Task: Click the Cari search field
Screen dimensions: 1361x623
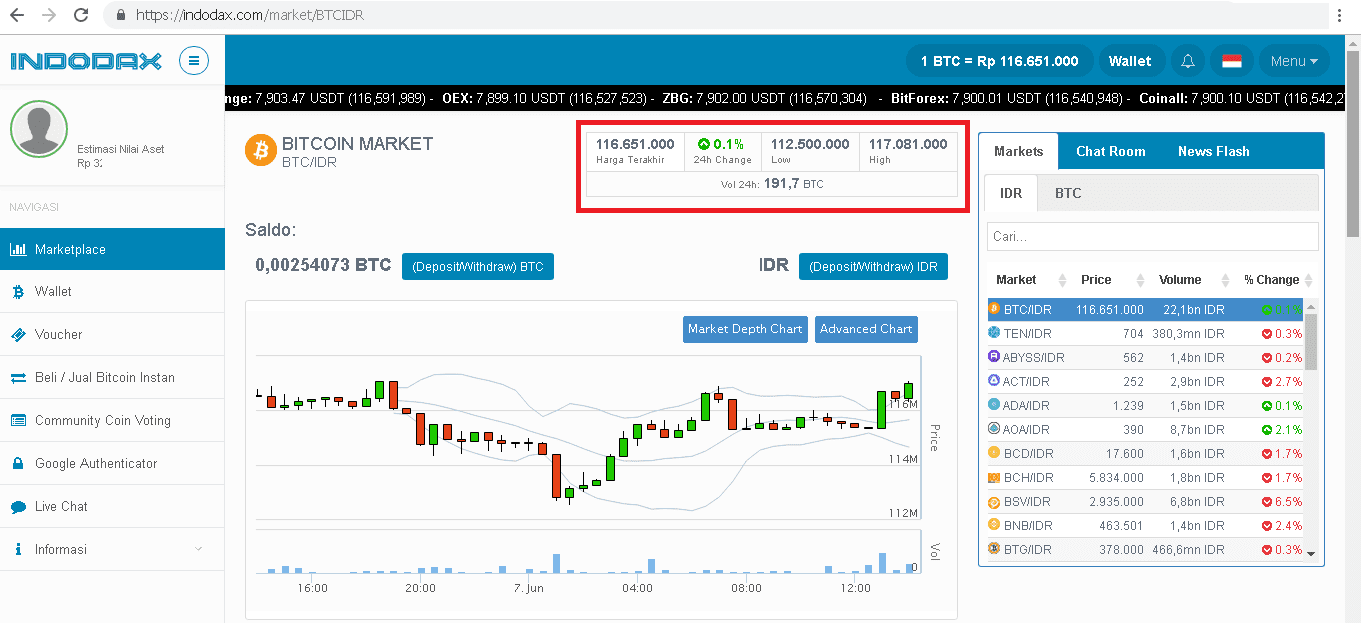Action: pos(1152,236)
